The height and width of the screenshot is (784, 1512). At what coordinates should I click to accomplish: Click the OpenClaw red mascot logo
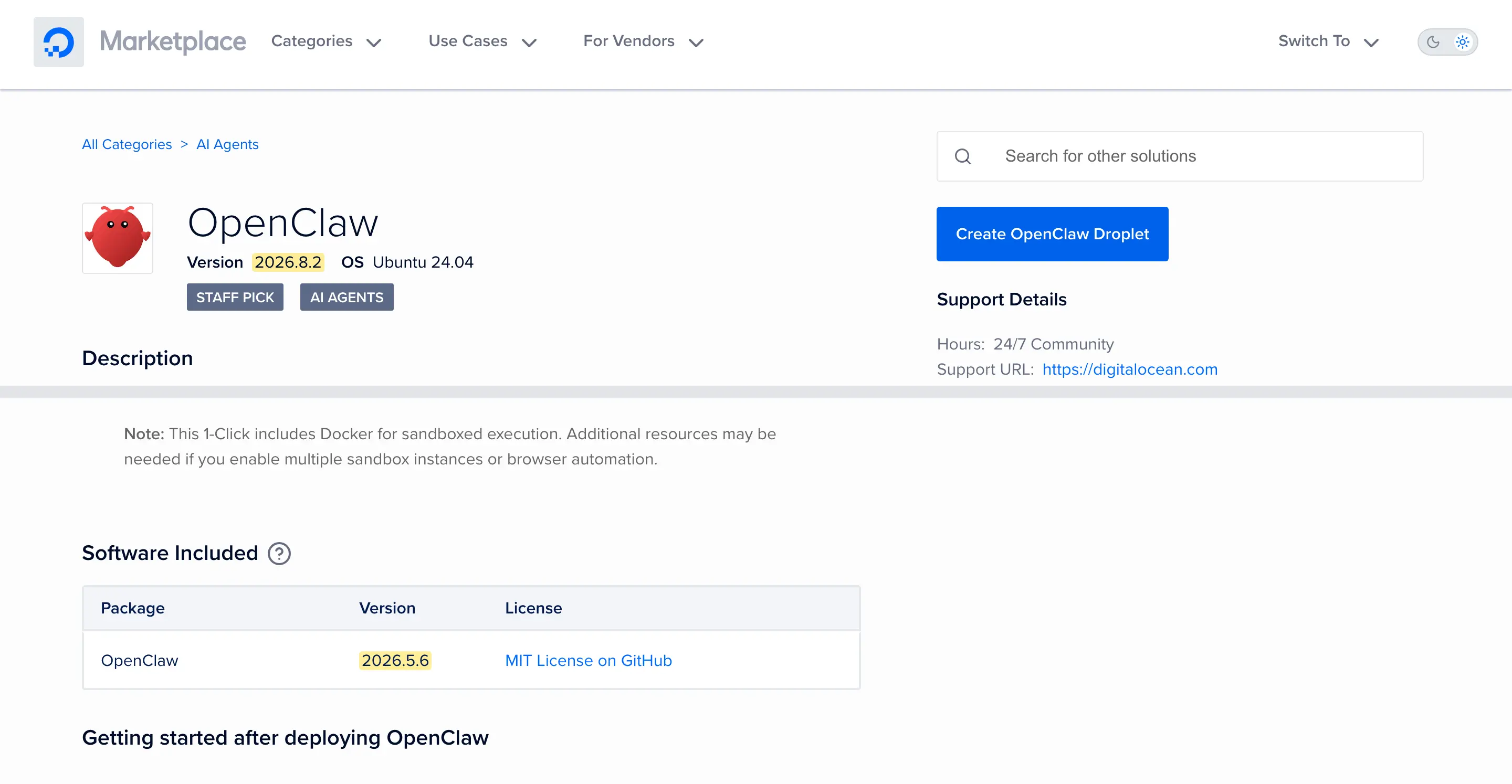point(118,238)
